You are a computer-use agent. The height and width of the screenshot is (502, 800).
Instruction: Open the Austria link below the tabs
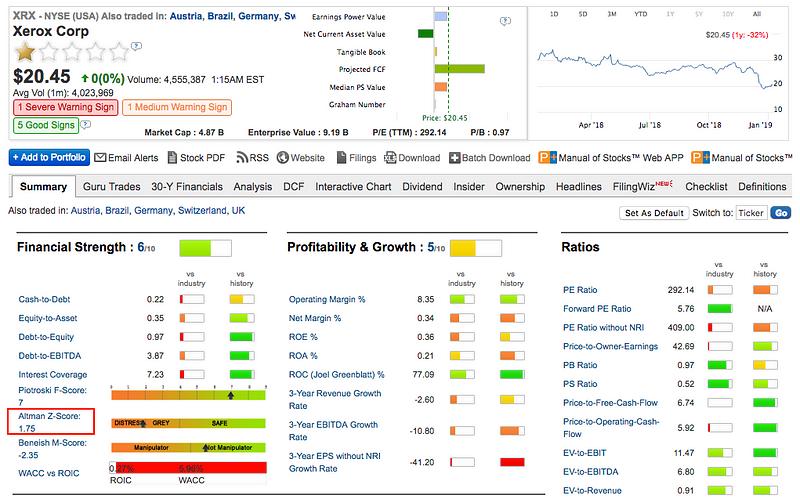[x=85, y=210]
